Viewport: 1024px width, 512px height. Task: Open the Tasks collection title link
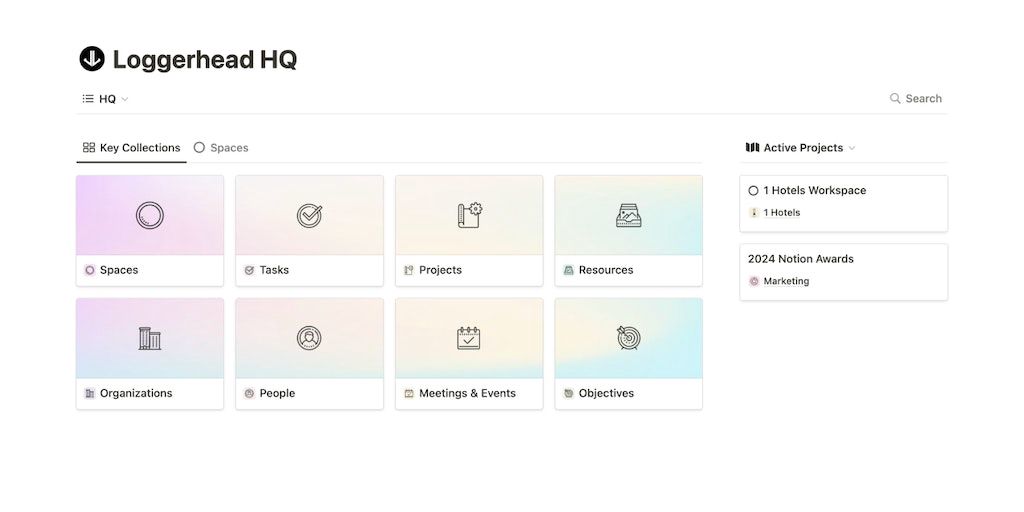click(274, 270)
